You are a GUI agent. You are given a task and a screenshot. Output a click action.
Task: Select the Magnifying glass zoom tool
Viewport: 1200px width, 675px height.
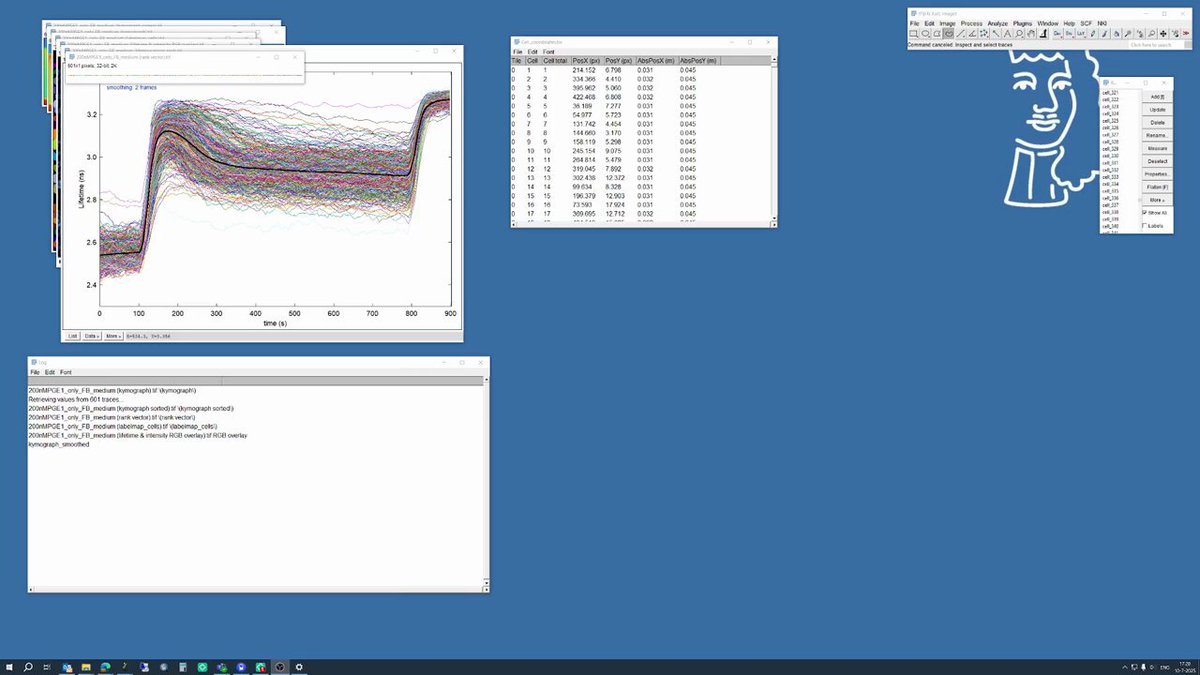pos(1019,33)
